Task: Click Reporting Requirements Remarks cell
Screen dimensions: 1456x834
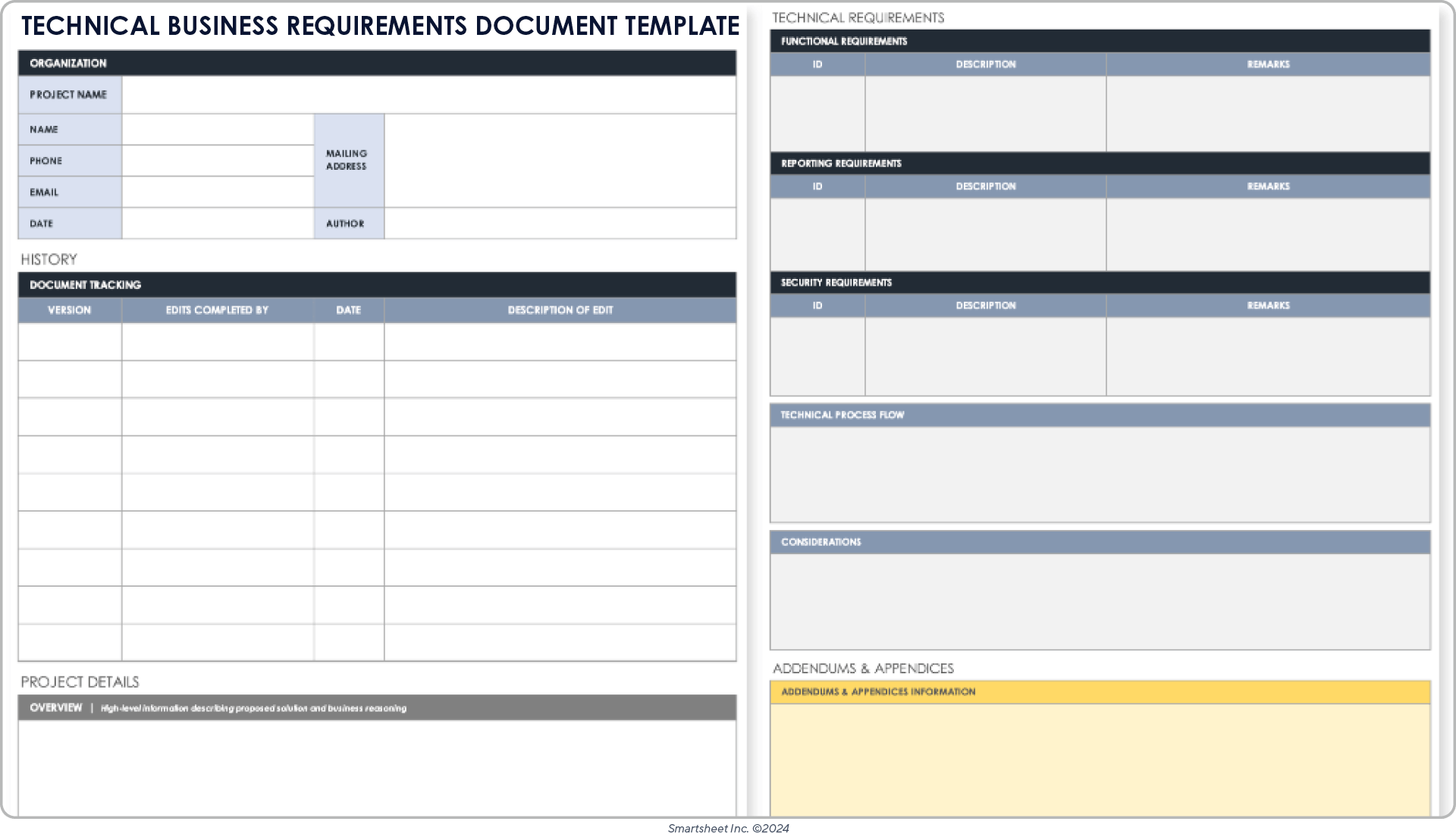Action: 1268,234
